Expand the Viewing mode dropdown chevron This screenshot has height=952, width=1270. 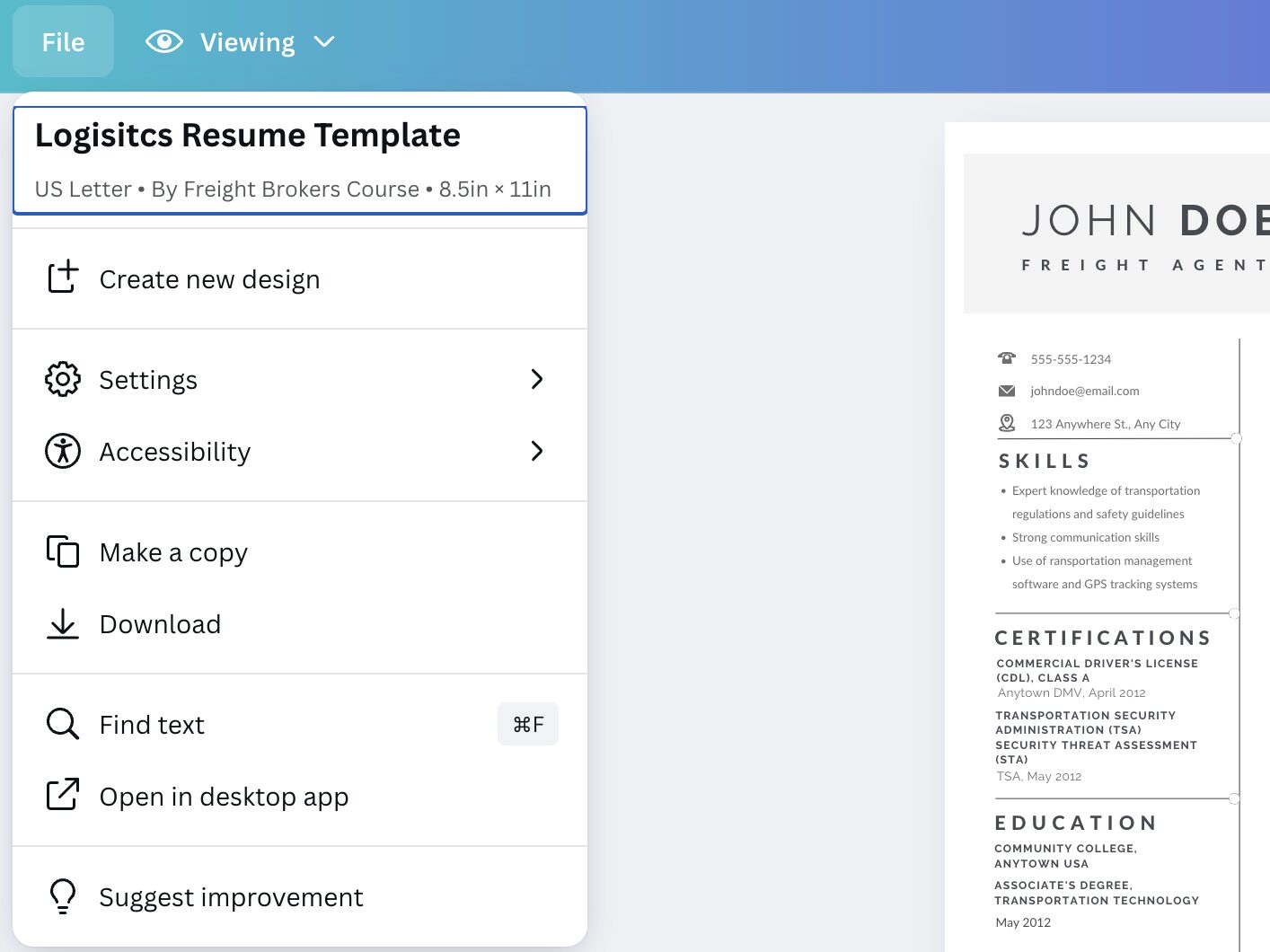[324, 42]
